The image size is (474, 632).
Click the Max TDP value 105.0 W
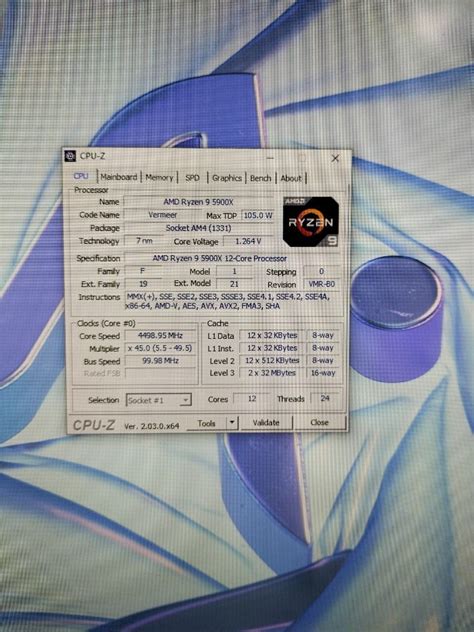pos(258,215)
